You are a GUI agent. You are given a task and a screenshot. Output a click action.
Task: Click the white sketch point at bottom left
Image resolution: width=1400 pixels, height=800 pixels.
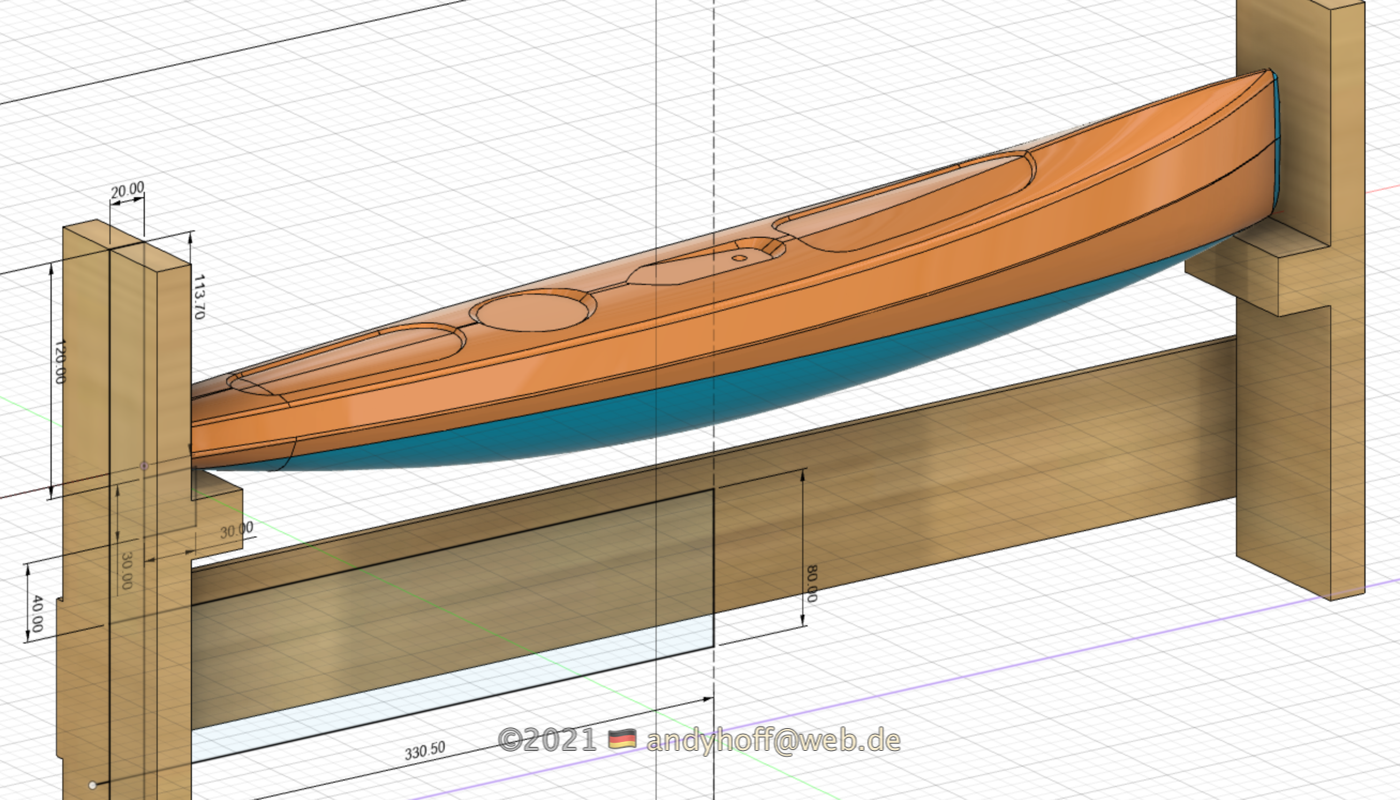[x=92, y=785]
